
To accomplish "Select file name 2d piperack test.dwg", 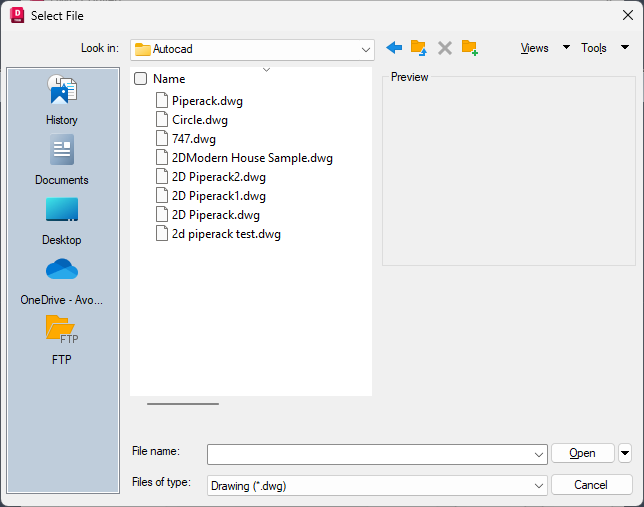I will pos(226,234).
